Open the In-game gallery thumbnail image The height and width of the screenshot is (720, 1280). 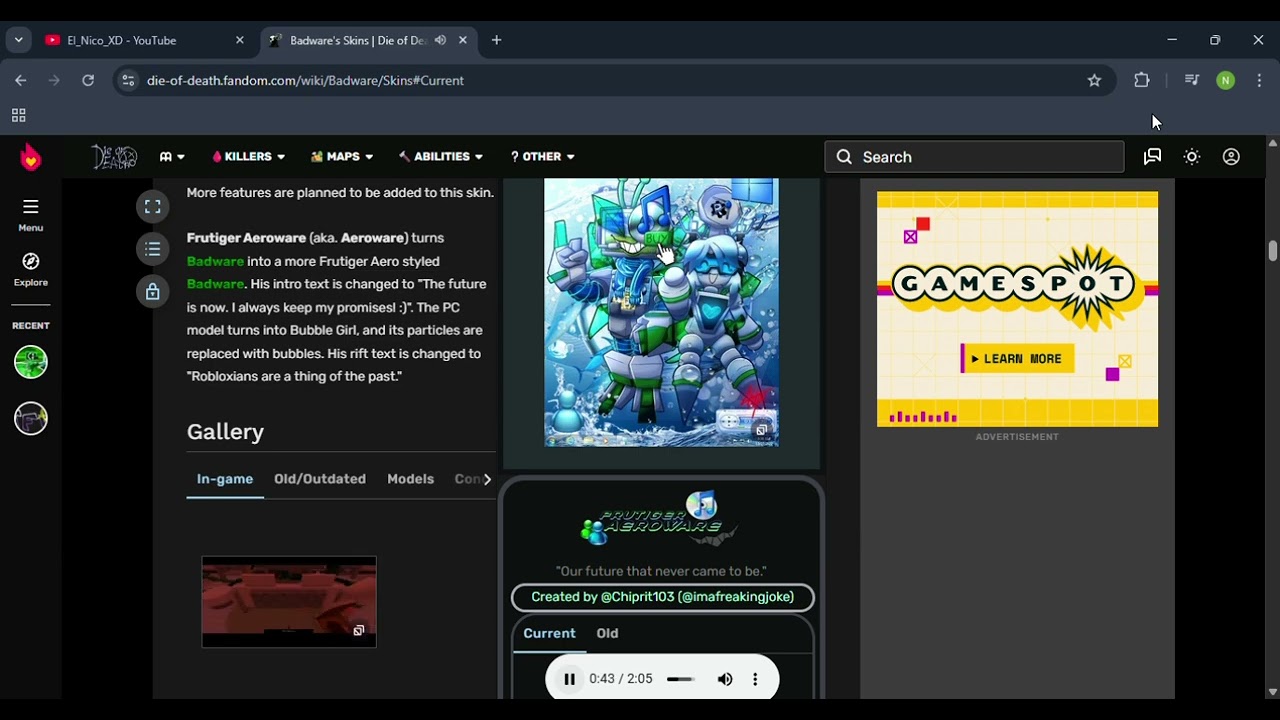coord(289,602)
